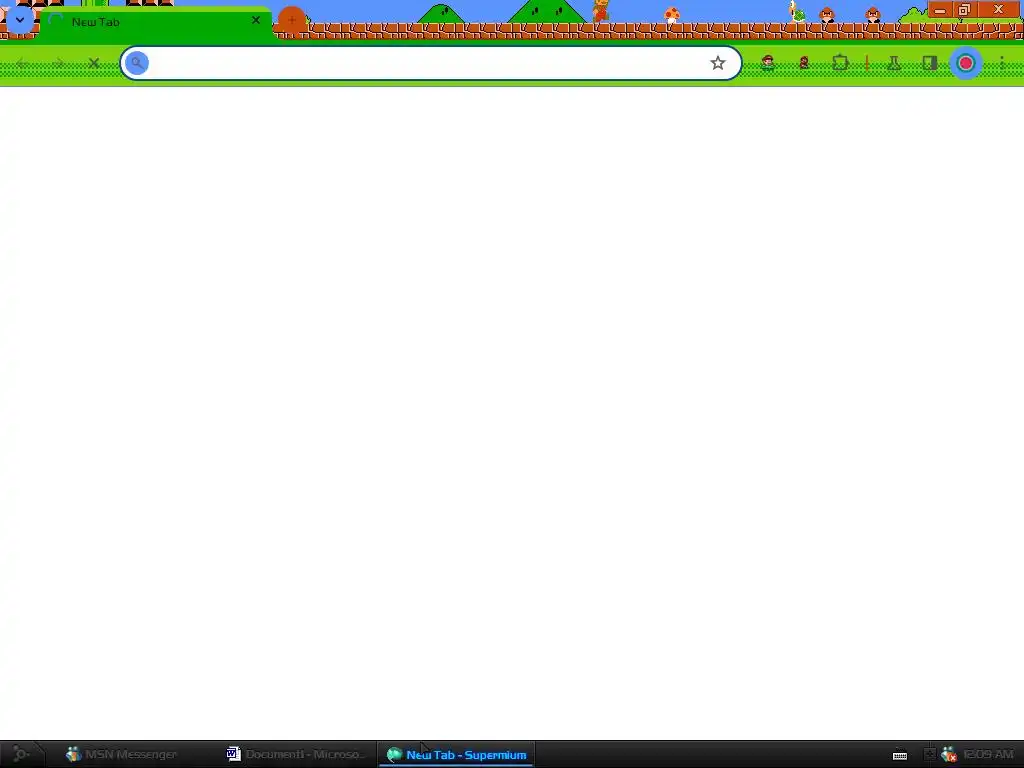Open a new tab with plus button
The height and width of the screenshot is (768, 1024).
[292, 20]
